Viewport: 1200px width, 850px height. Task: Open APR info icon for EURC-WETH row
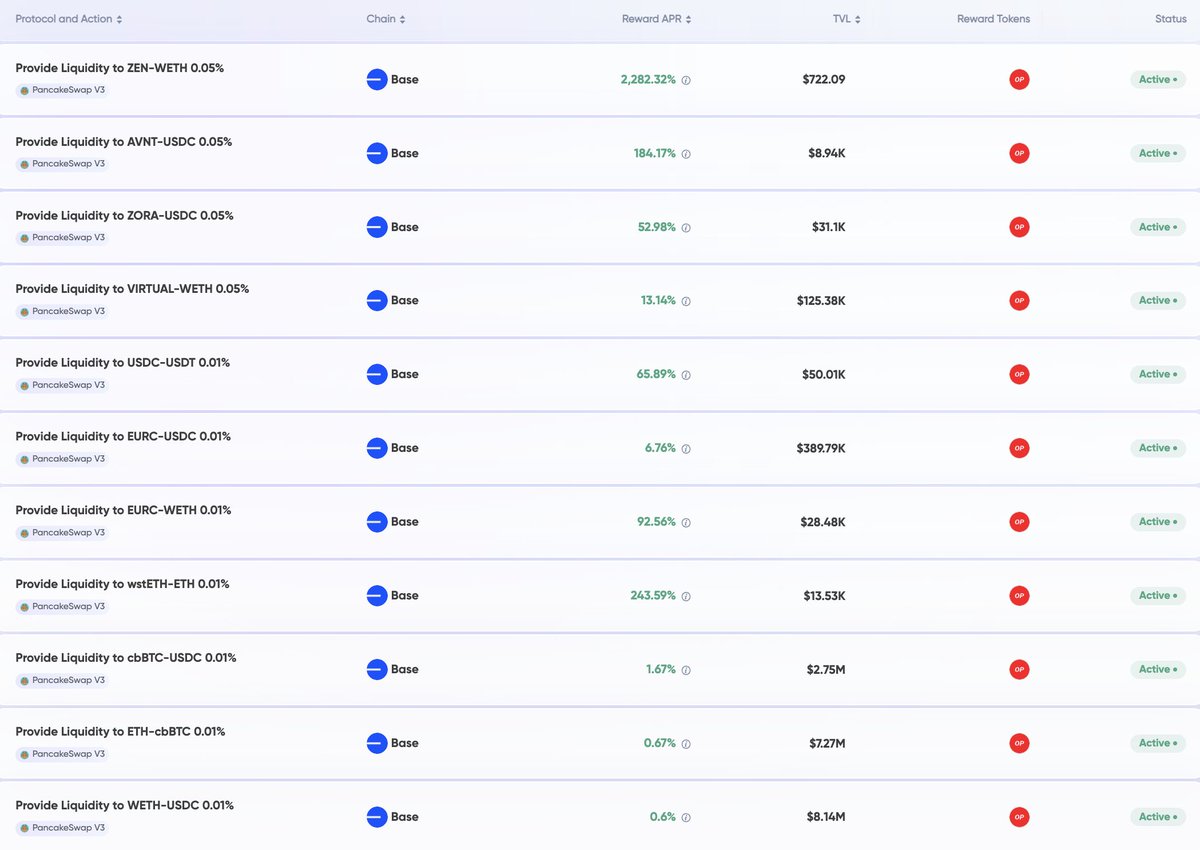point(686,523)
